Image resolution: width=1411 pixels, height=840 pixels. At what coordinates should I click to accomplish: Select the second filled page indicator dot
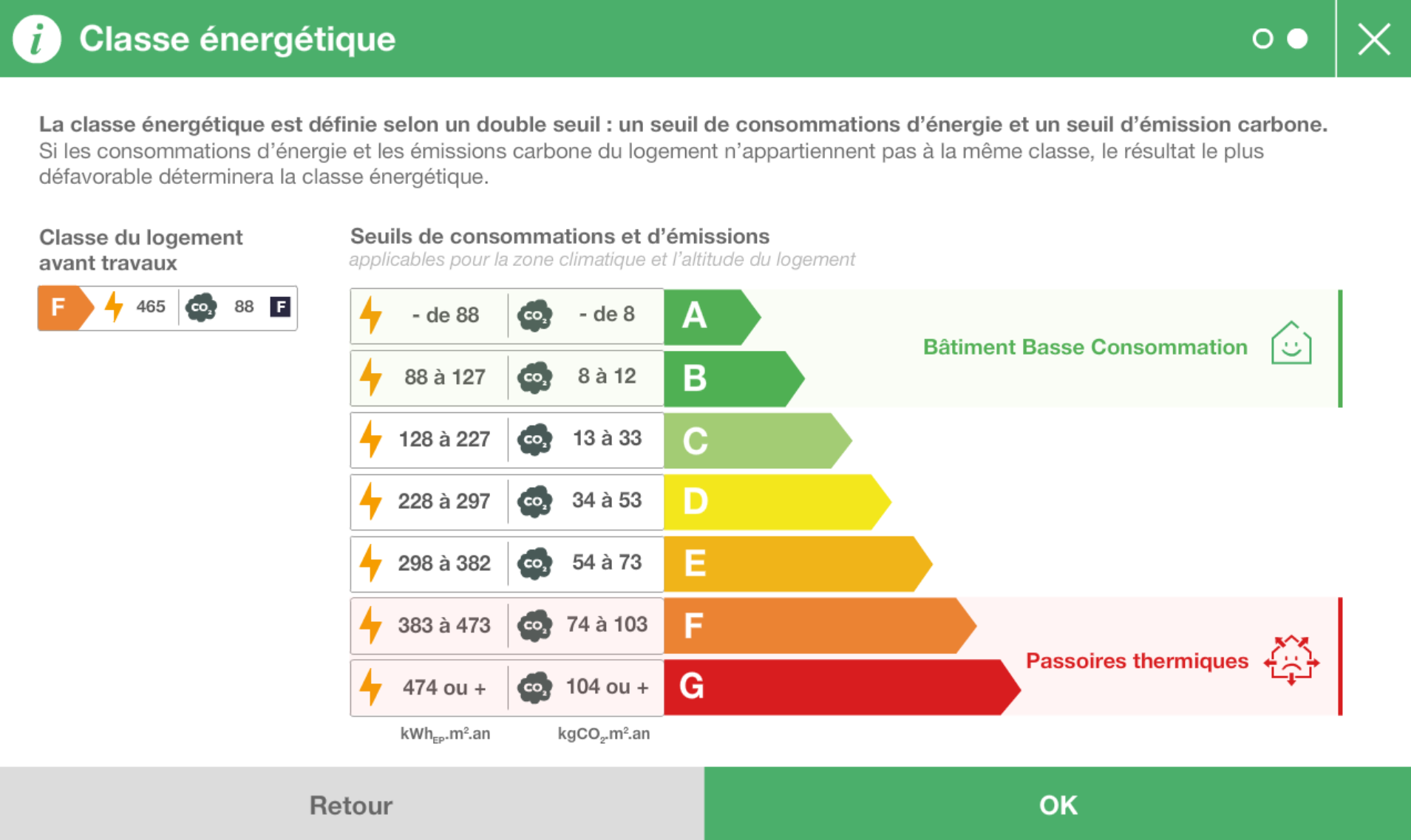pos(1297,38)
